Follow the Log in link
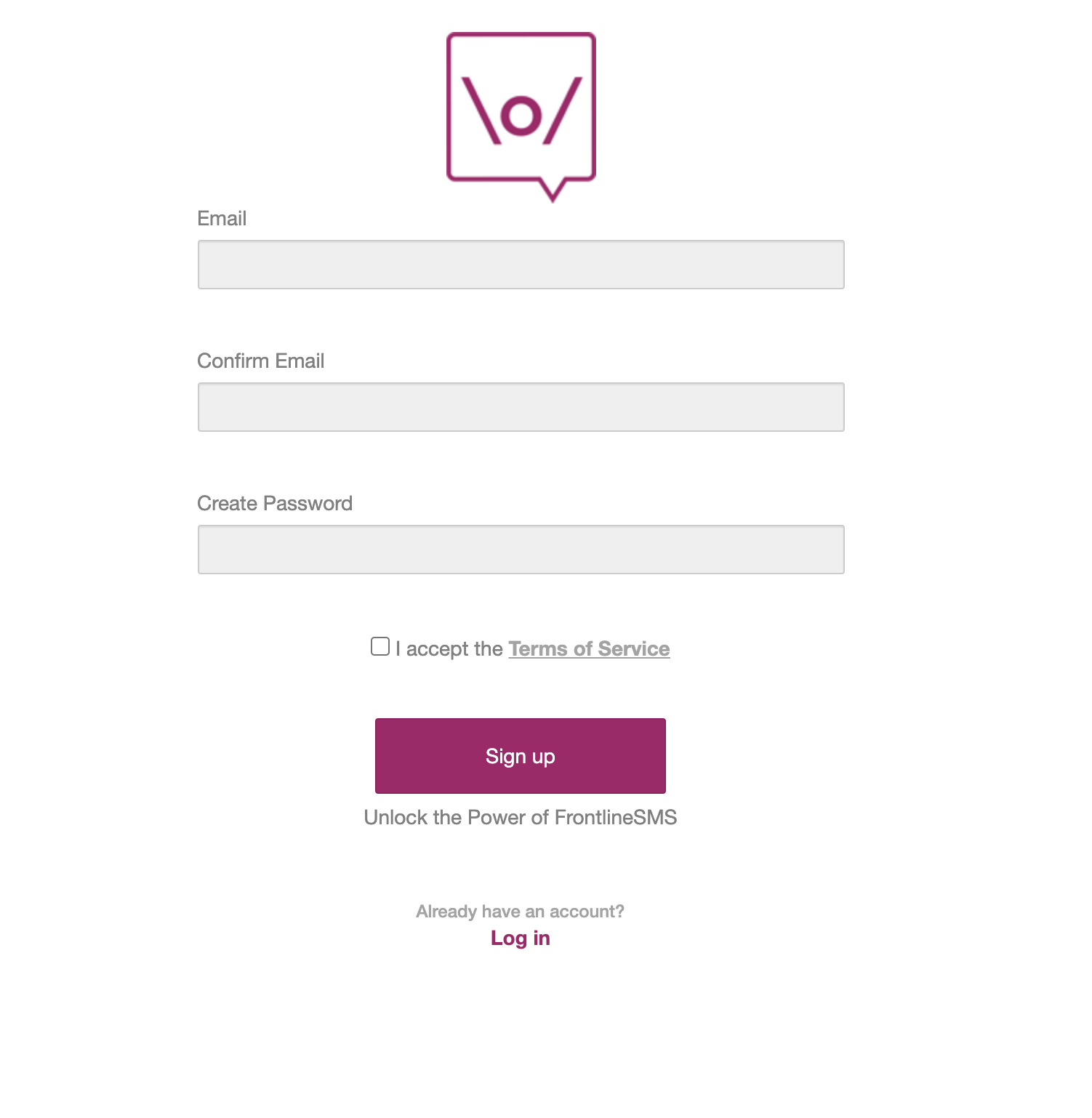 (x=521, y=938)
